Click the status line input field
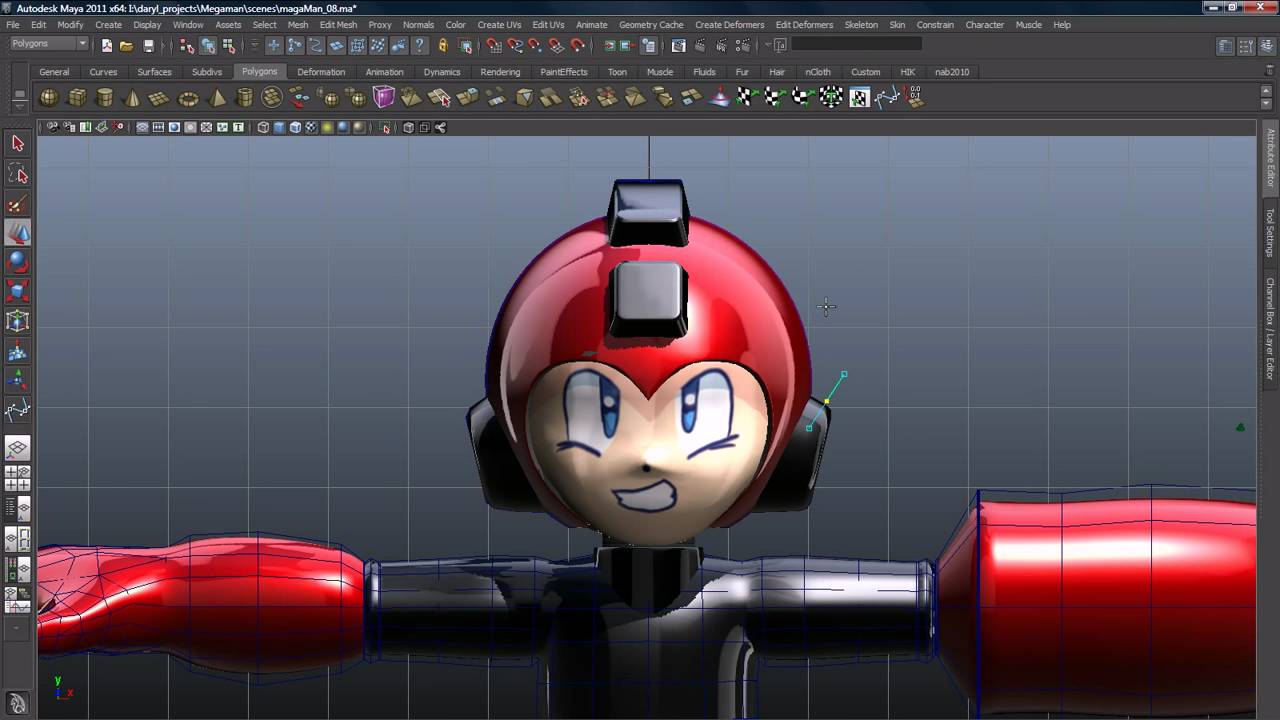1280x720 pixels. 857,44
